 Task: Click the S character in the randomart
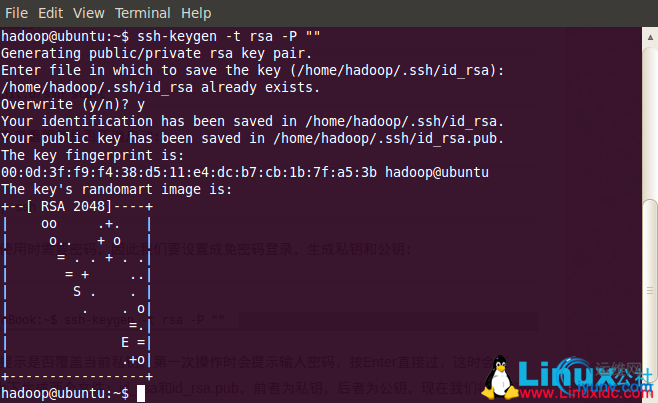pyautogui.click(x=77, y=291)
